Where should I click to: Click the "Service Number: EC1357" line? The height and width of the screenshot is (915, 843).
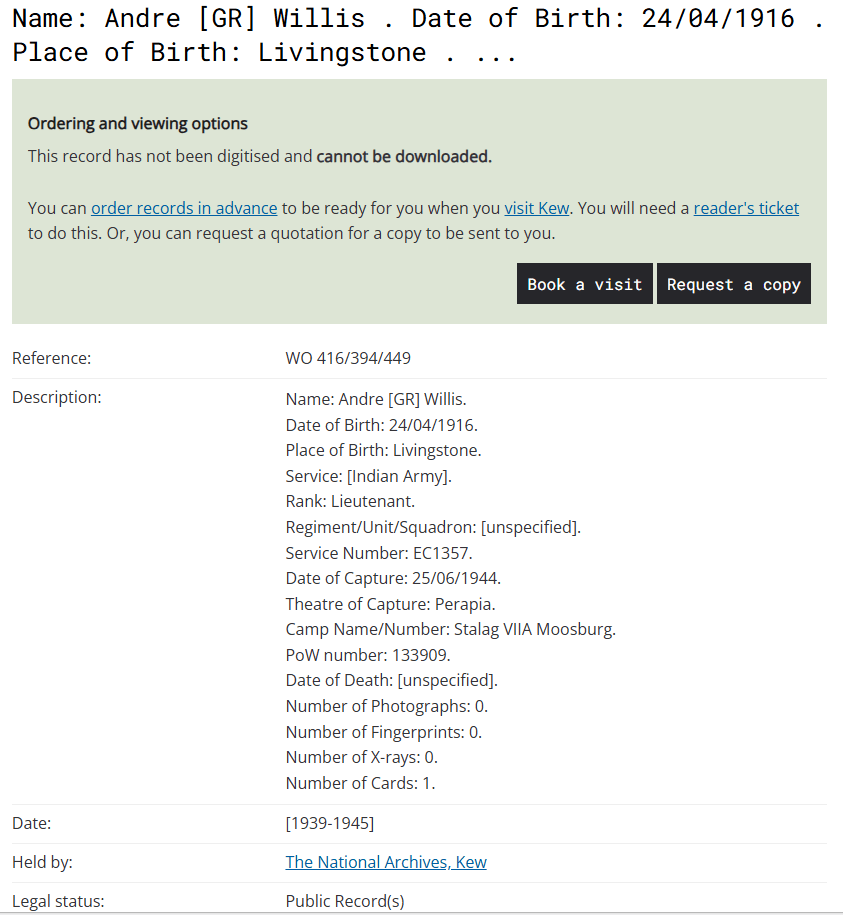click(x=379, y=552)
